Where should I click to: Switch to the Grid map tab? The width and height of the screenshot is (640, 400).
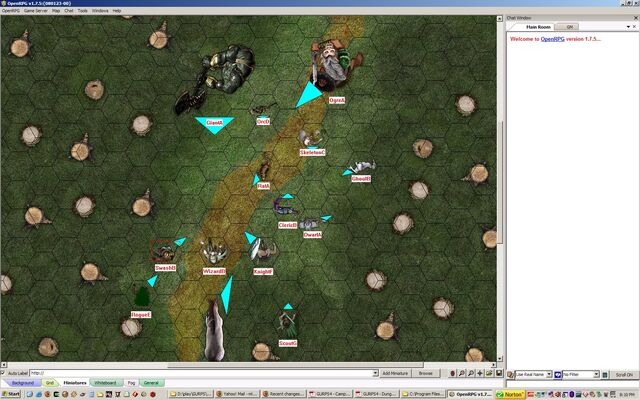50,383
